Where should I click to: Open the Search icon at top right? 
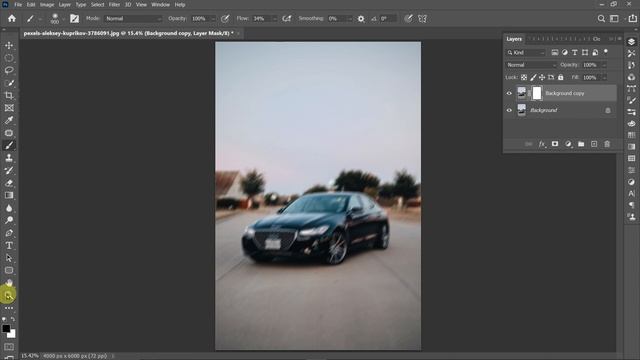click(x=601, y=19)
